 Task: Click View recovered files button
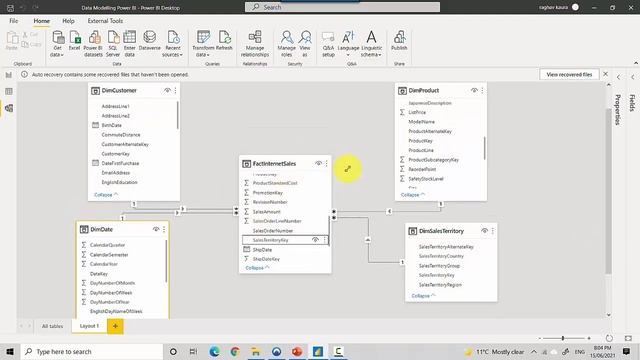[569, 75]
